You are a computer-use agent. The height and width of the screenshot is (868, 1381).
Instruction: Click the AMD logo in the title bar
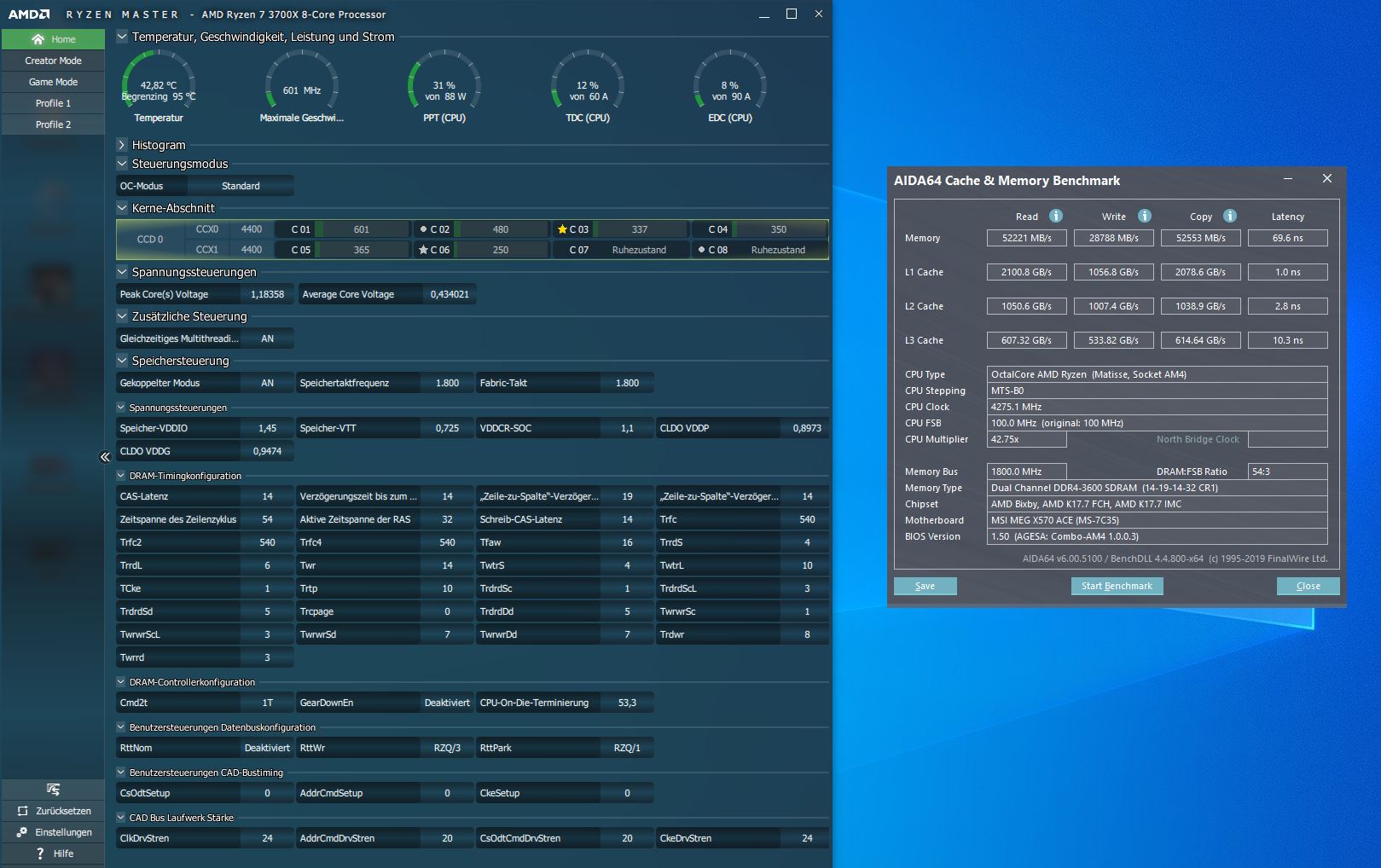(29, 14)
